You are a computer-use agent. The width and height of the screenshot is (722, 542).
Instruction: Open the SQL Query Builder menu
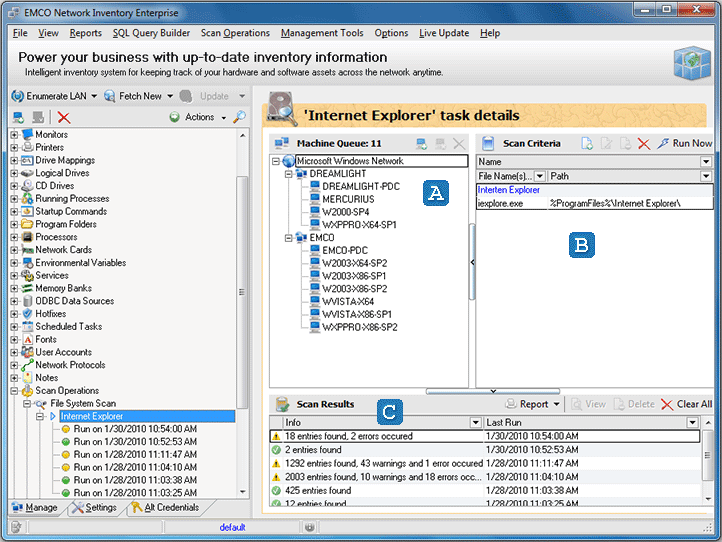[x=151, y=33]
